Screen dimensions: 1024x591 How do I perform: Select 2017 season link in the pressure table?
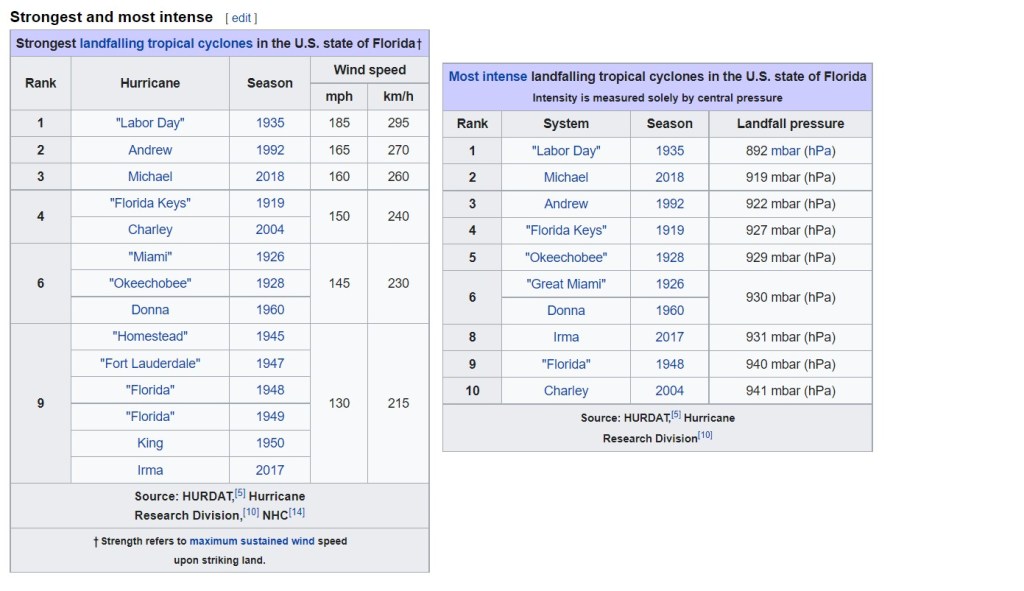click(670, 337)
